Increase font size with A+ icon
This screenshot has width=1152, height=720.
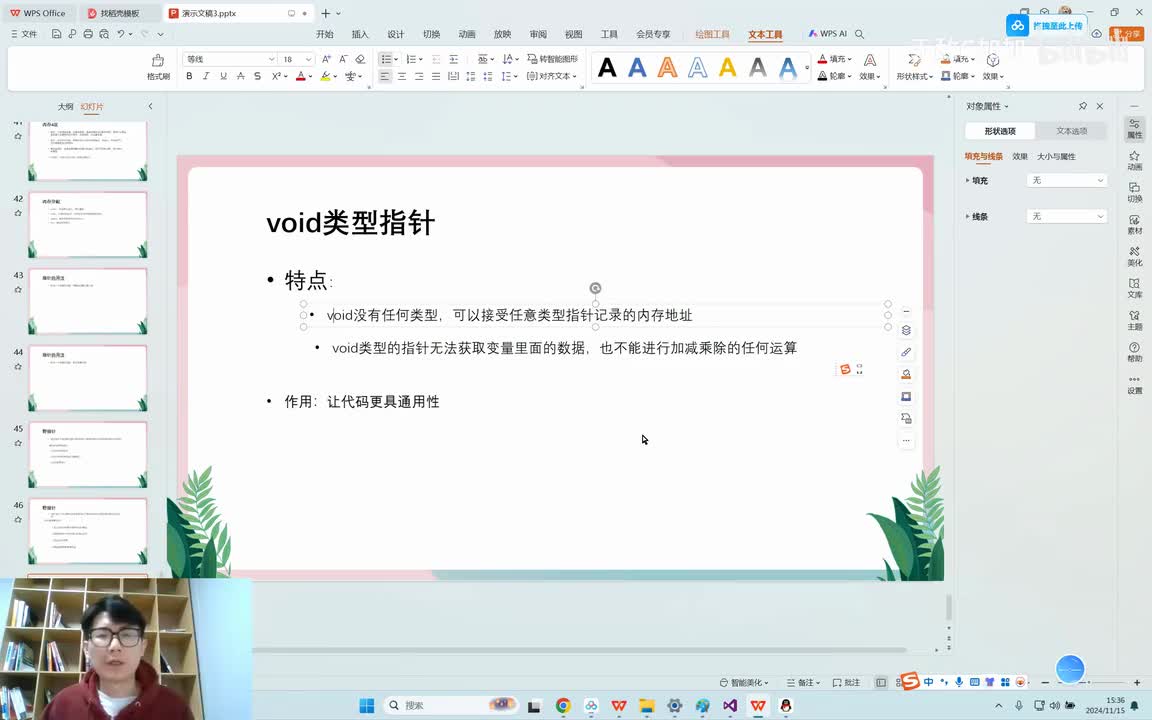click(326, 59)
